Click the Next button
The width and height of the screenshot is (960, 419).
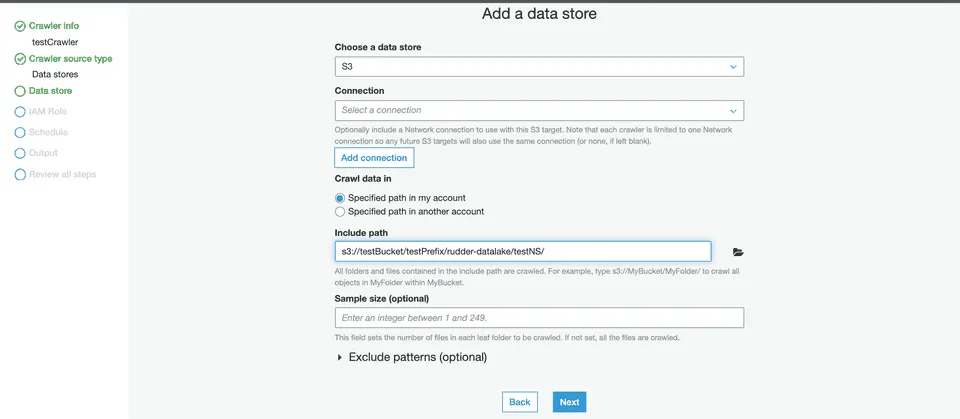pyautogui.click(x=569, y=402)
